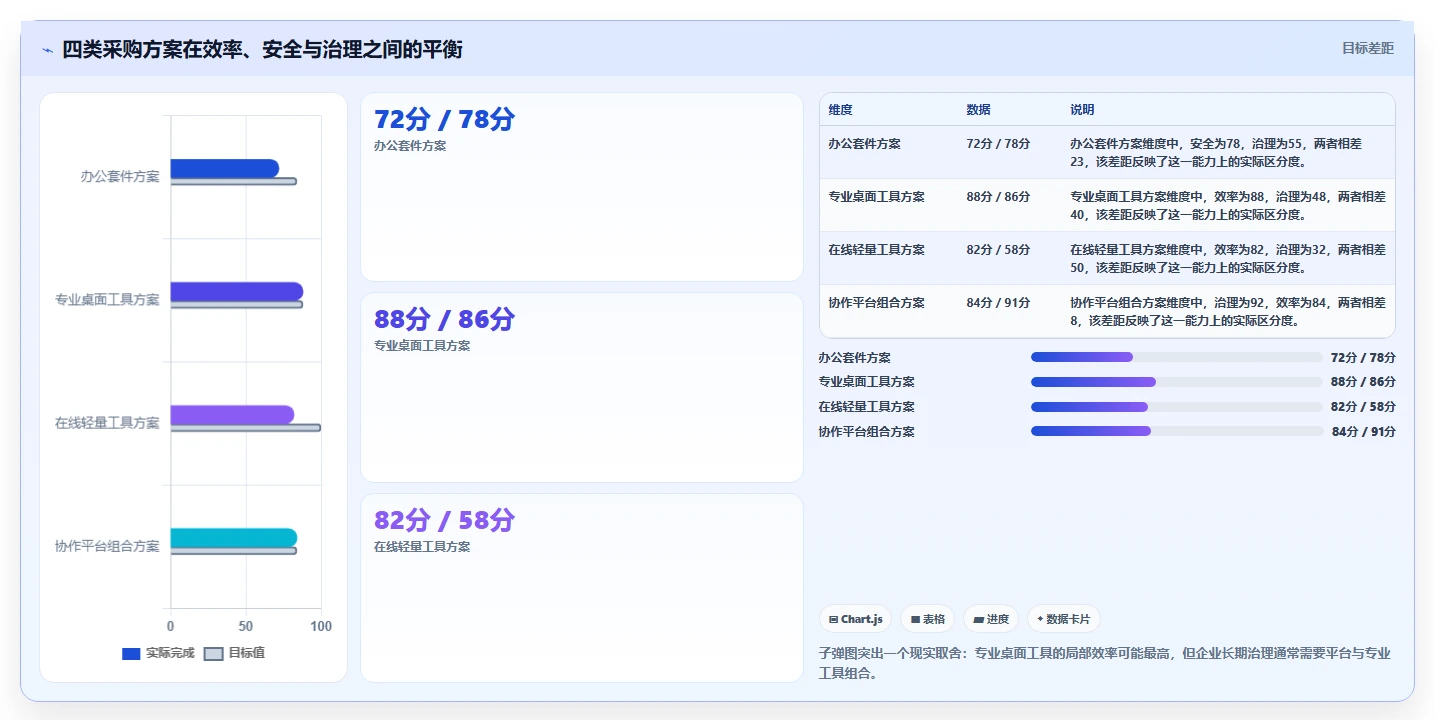The image size is (1435, 720).
Task: Click the description mentioning 两者相差8
Action: click(x=1228, y=311)
